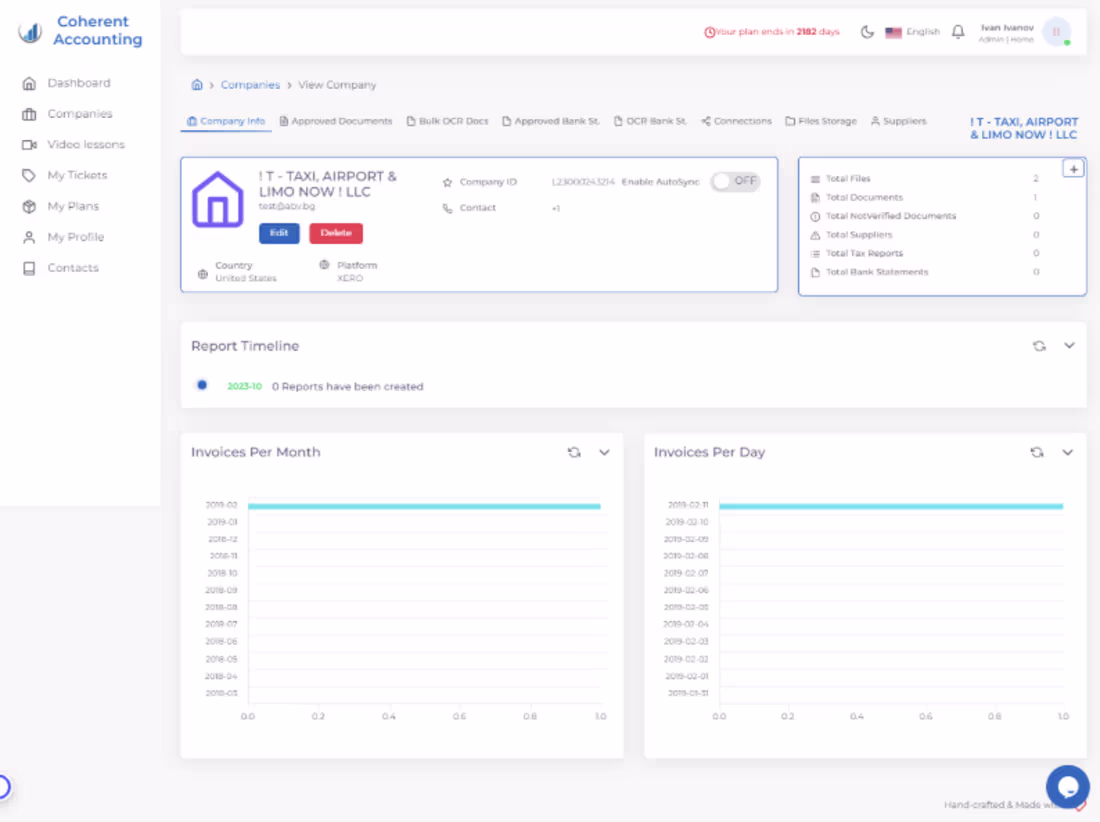
Task: Click the Total Bank Statements row
Action: (925, 272)
